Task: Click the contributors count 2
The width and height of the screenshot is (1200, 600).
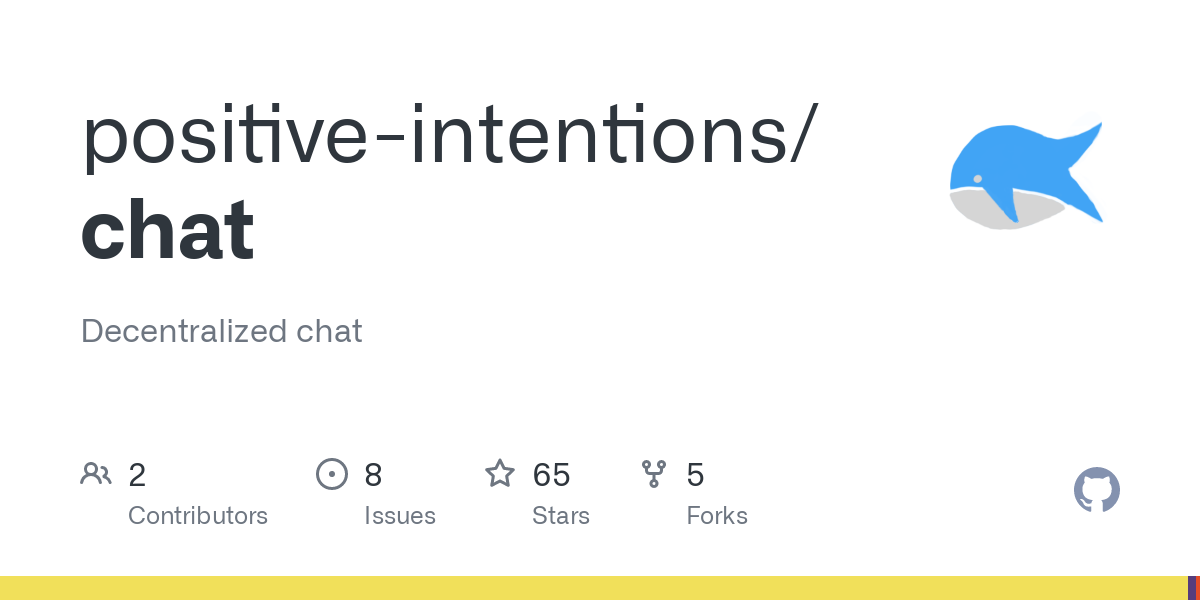Action: point(137,475)
